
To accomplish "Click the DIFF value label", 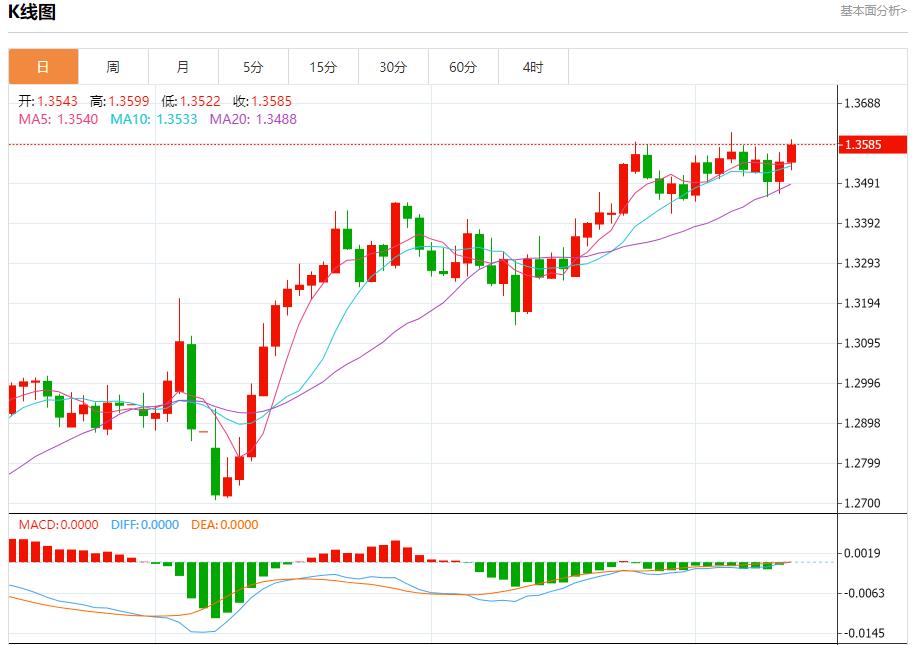I will click(145, 524).
